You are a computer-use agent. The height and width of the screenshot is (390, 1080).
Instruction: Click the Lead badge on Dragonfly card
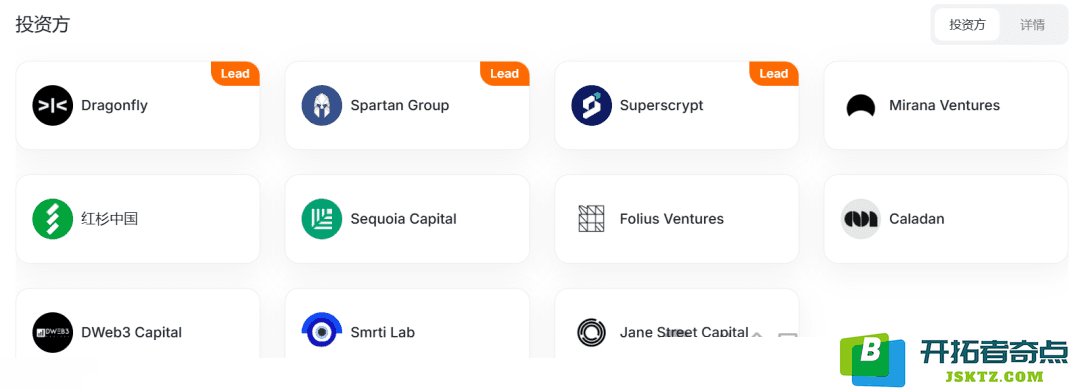click(x=235, y=74)
